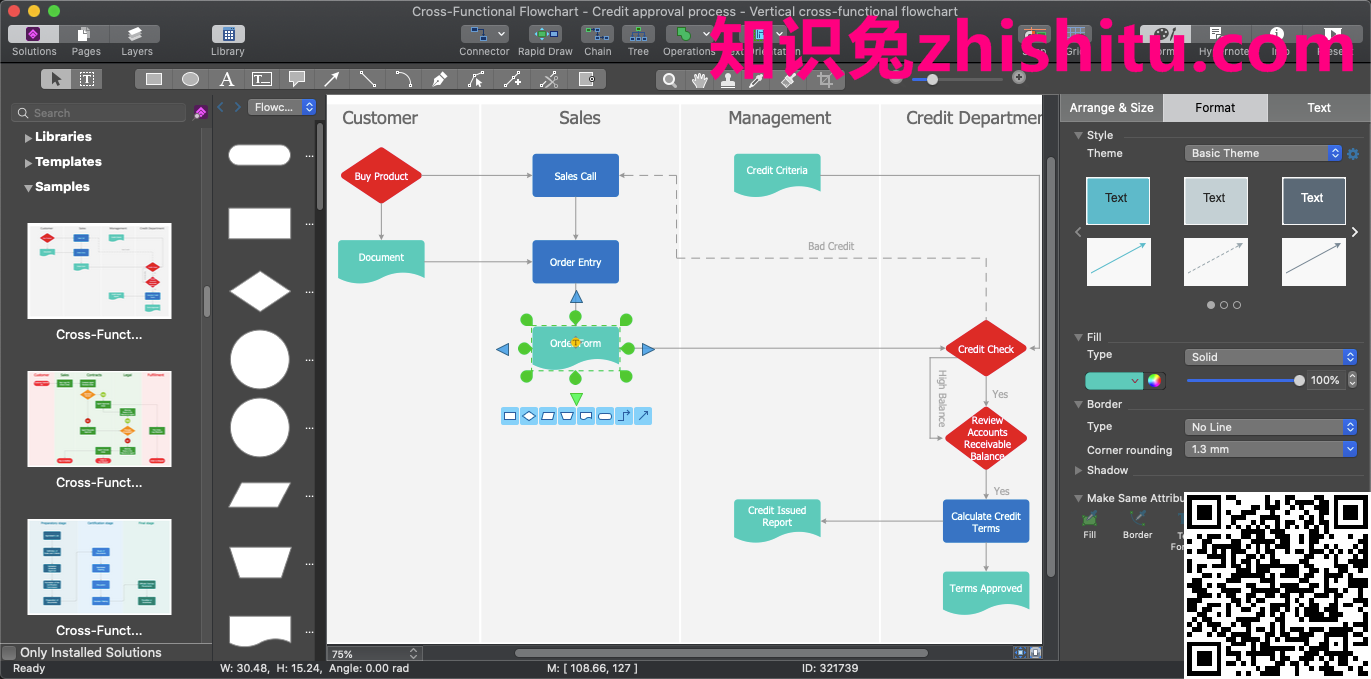Image resolution: width=1371 pixels, height=679 pixels.
Task: Go to next theme style page
Action: pos(1355,232)
